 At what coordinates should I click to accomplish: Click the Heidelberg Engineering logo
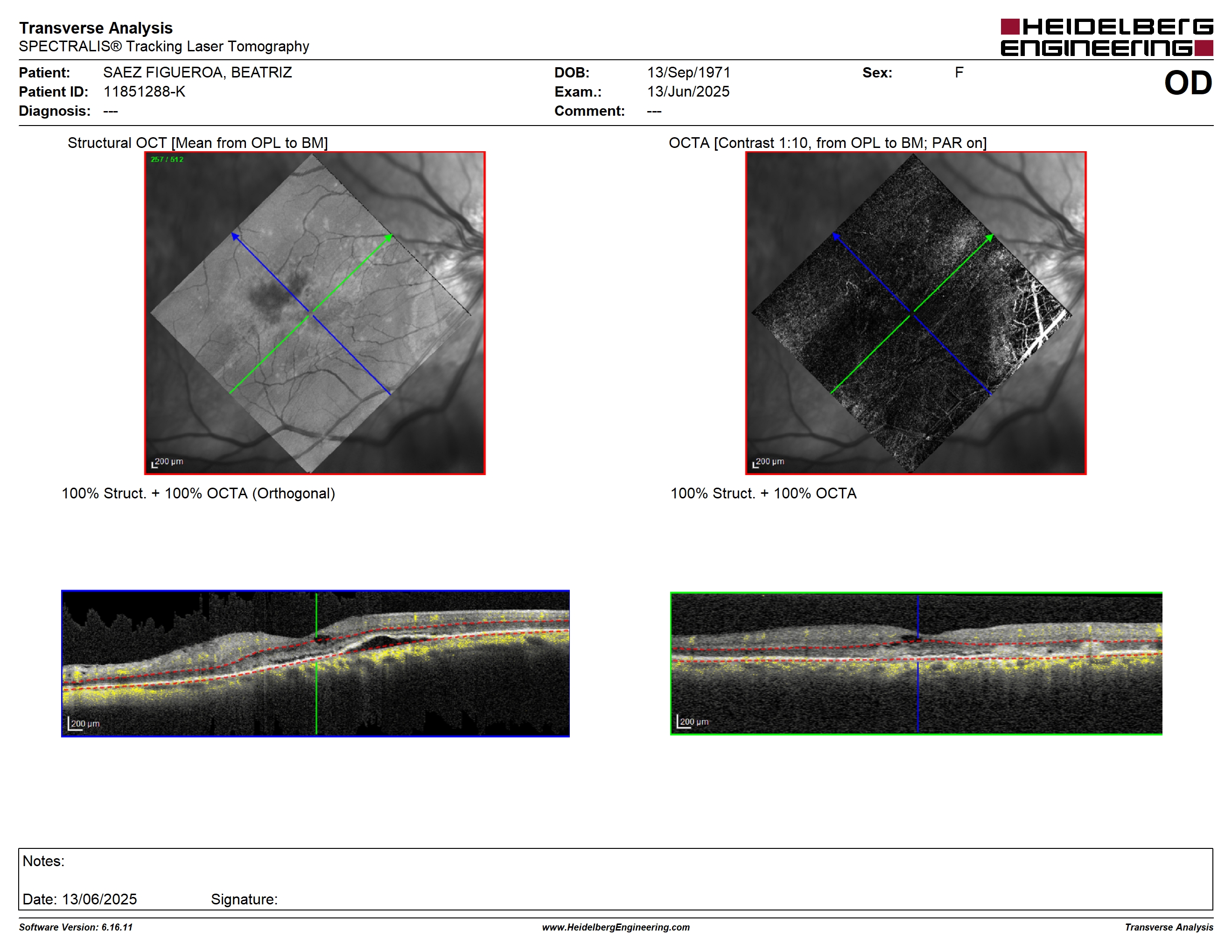pyautogui.click(x=1107, y=37)
